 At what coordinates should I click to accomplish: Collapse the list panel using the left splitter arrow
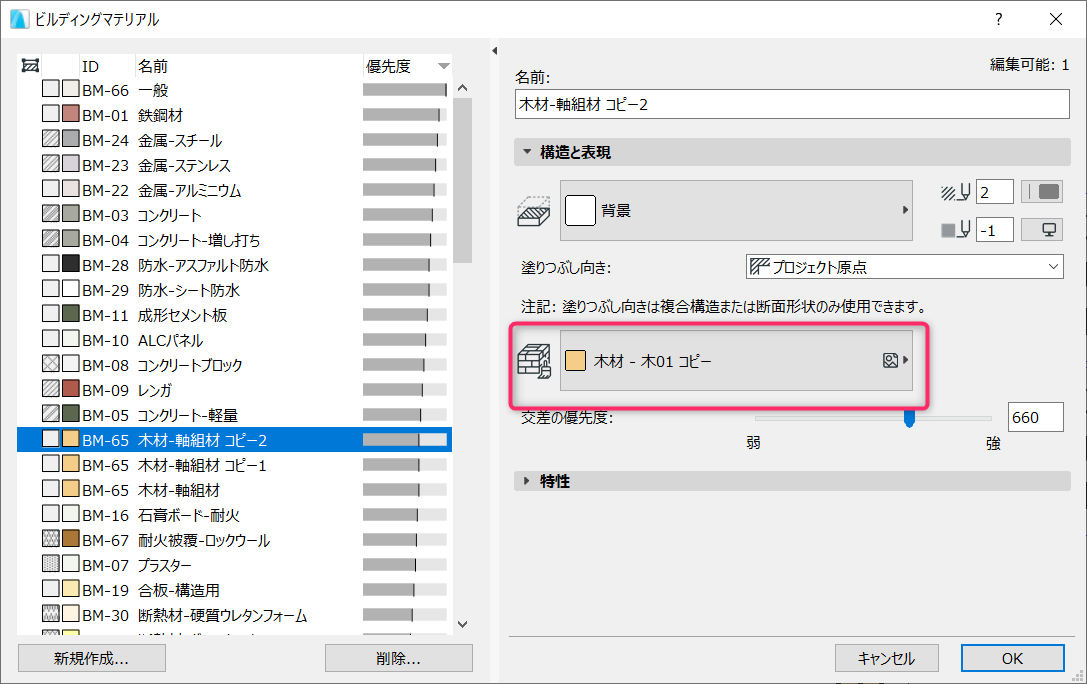point(494,51)
